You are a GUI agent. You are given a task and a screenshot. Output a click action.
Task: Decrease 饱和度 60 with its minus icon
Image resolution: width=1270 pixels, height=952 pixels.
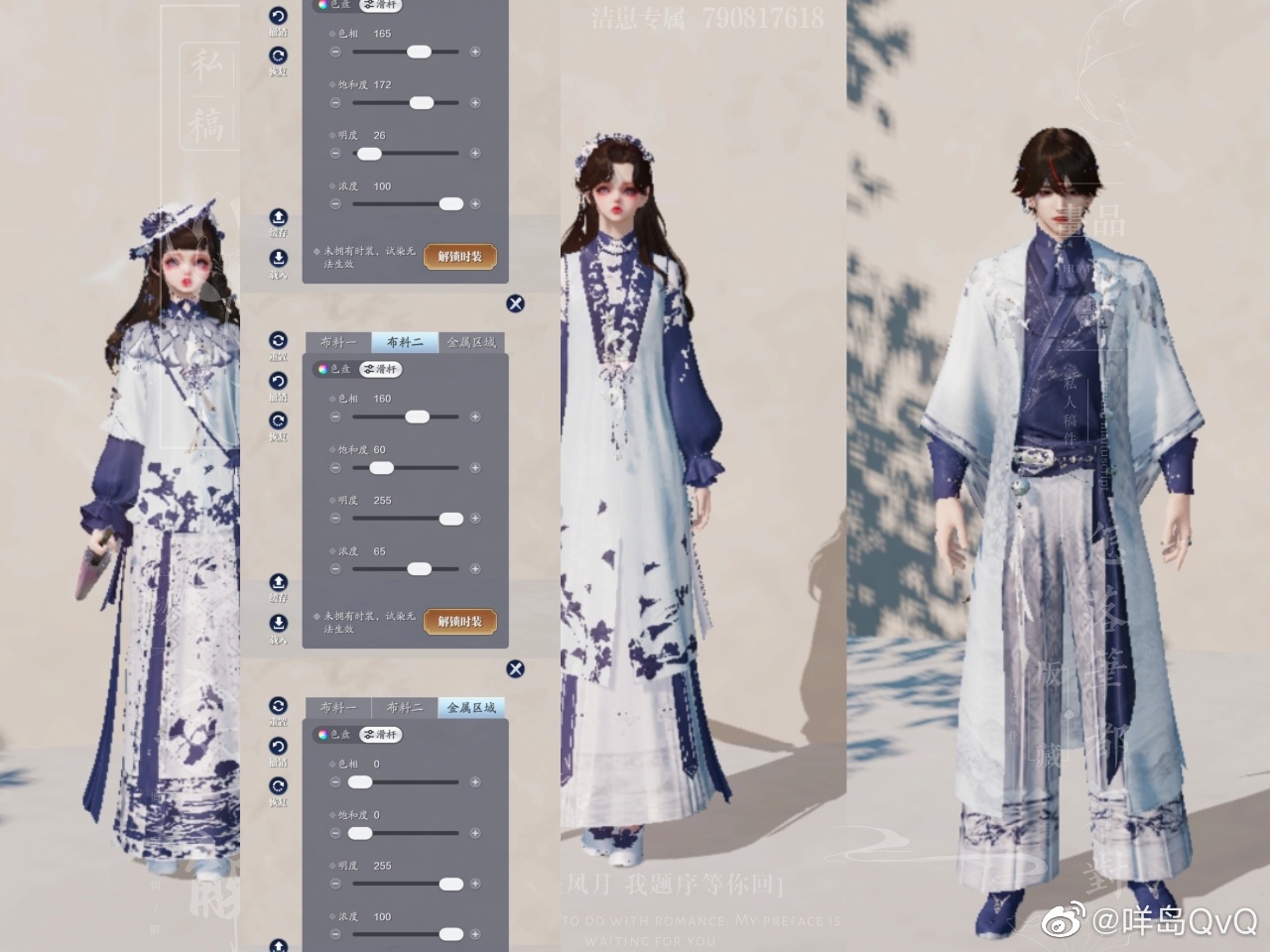tap(335, 467)
